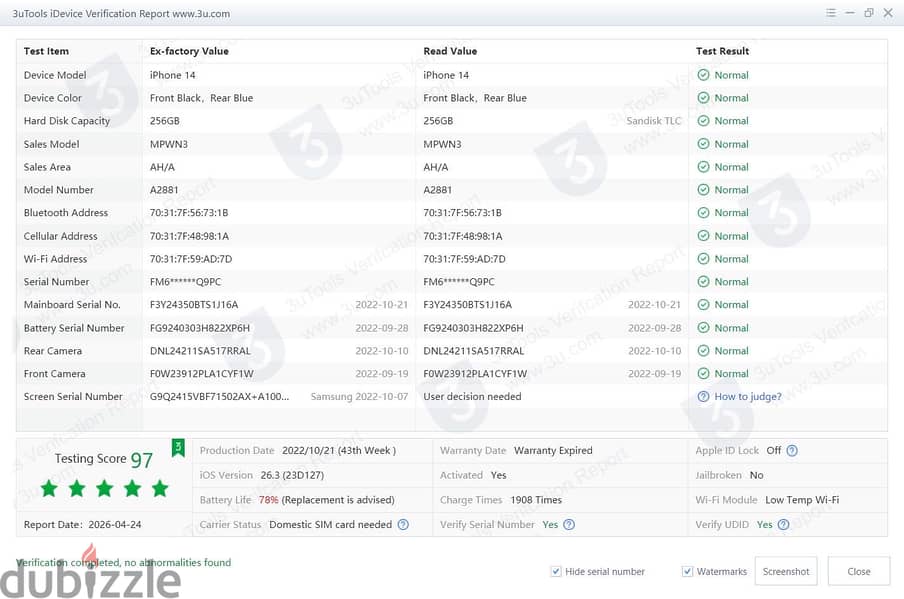Click User decision needed text
This screenshot has height=599, width=904.
(472, 397)
